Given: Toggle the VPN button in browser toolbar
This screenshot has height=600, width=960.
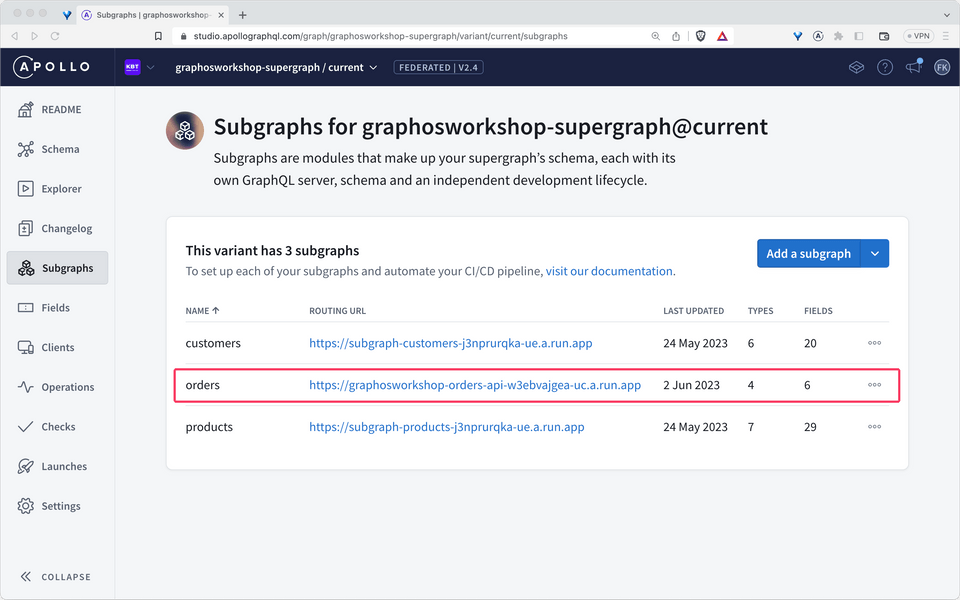Looking at the screenshot, I should click(x=918, y=36).
